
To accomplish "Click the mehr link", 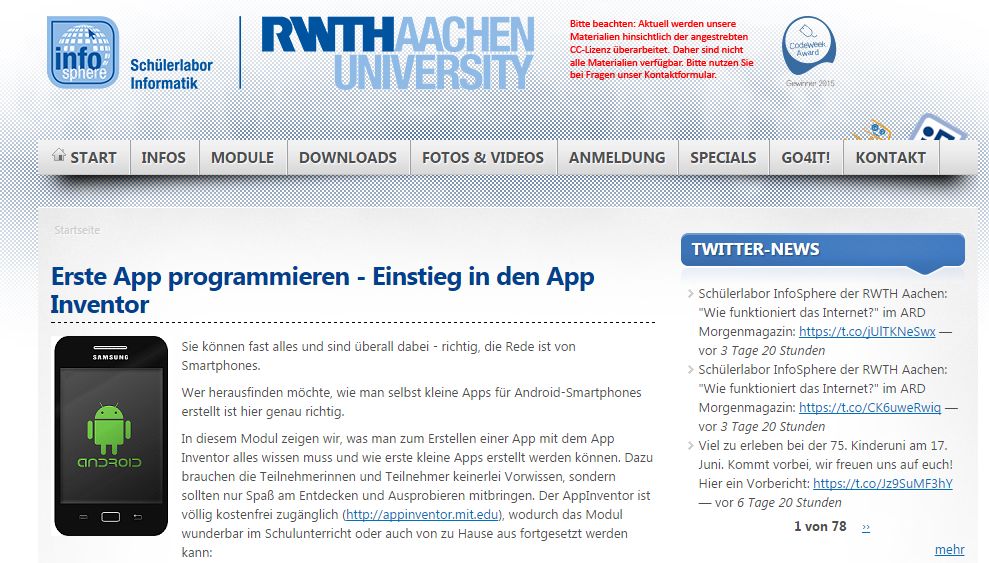I will click(949, 549).
